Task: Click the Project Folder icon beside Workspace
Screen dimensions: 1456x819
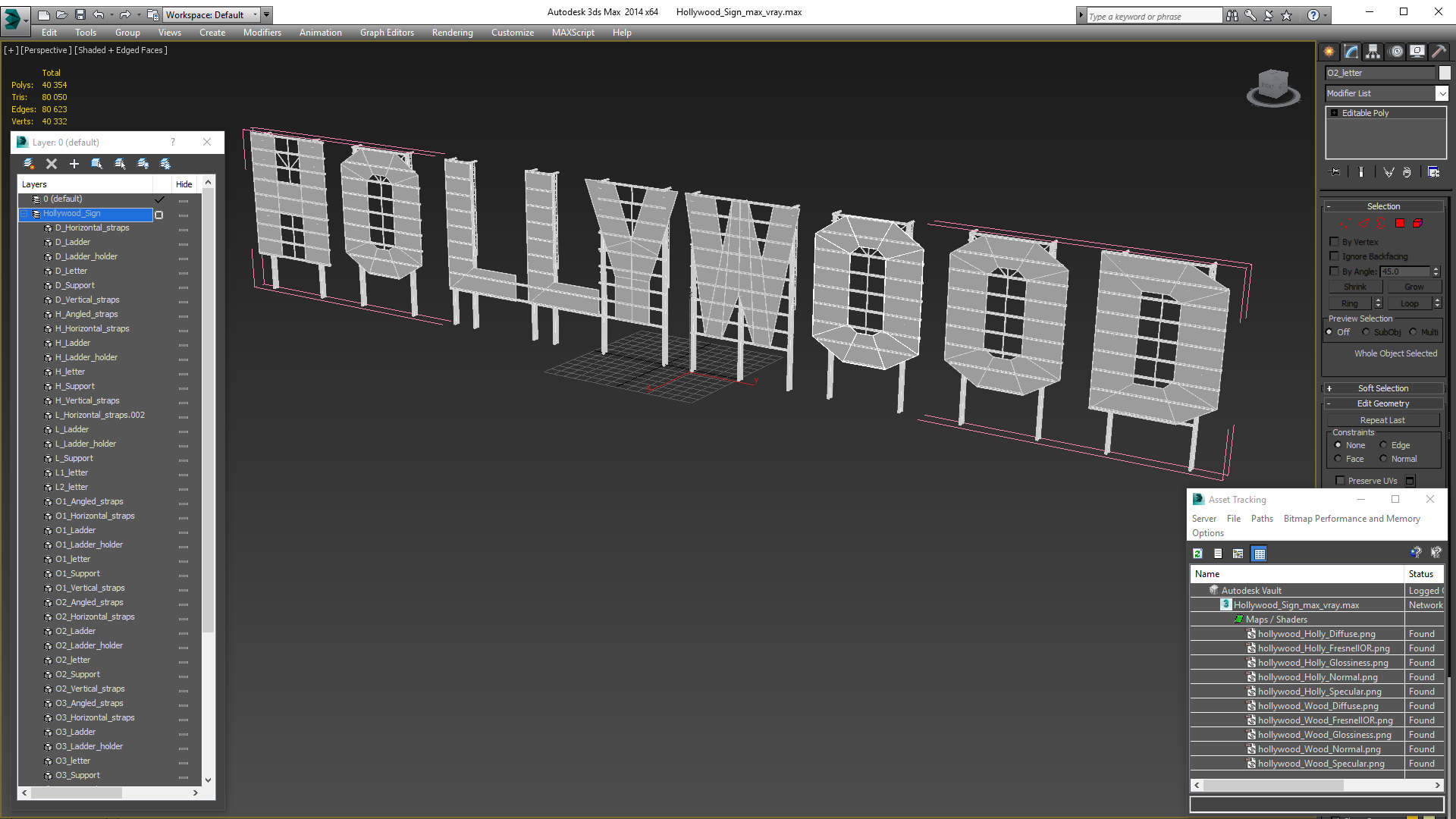Action: (153, 14)
